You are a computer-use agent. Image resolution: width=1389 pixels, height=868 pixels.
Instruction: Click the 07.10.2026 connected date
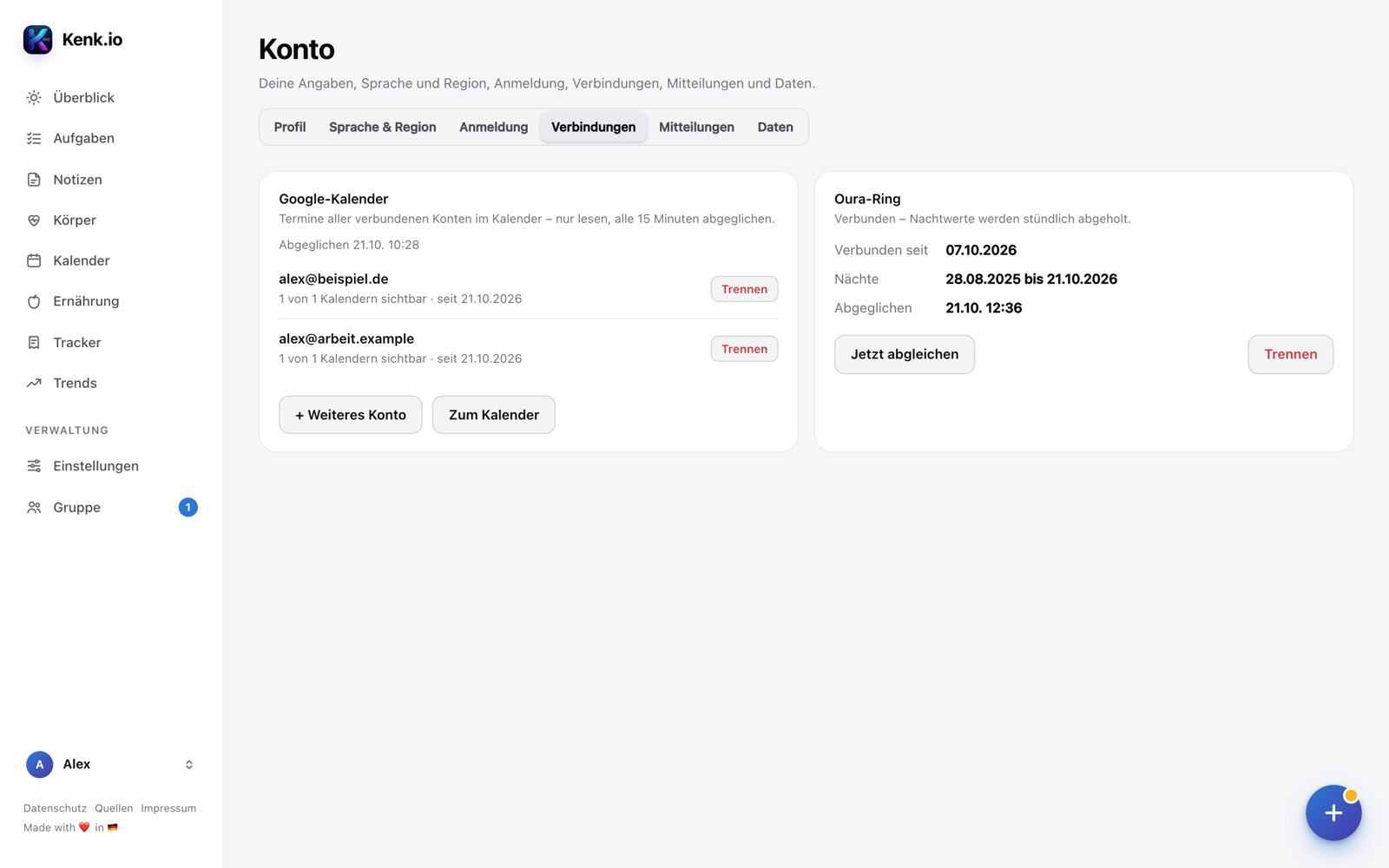pos(981,250)
